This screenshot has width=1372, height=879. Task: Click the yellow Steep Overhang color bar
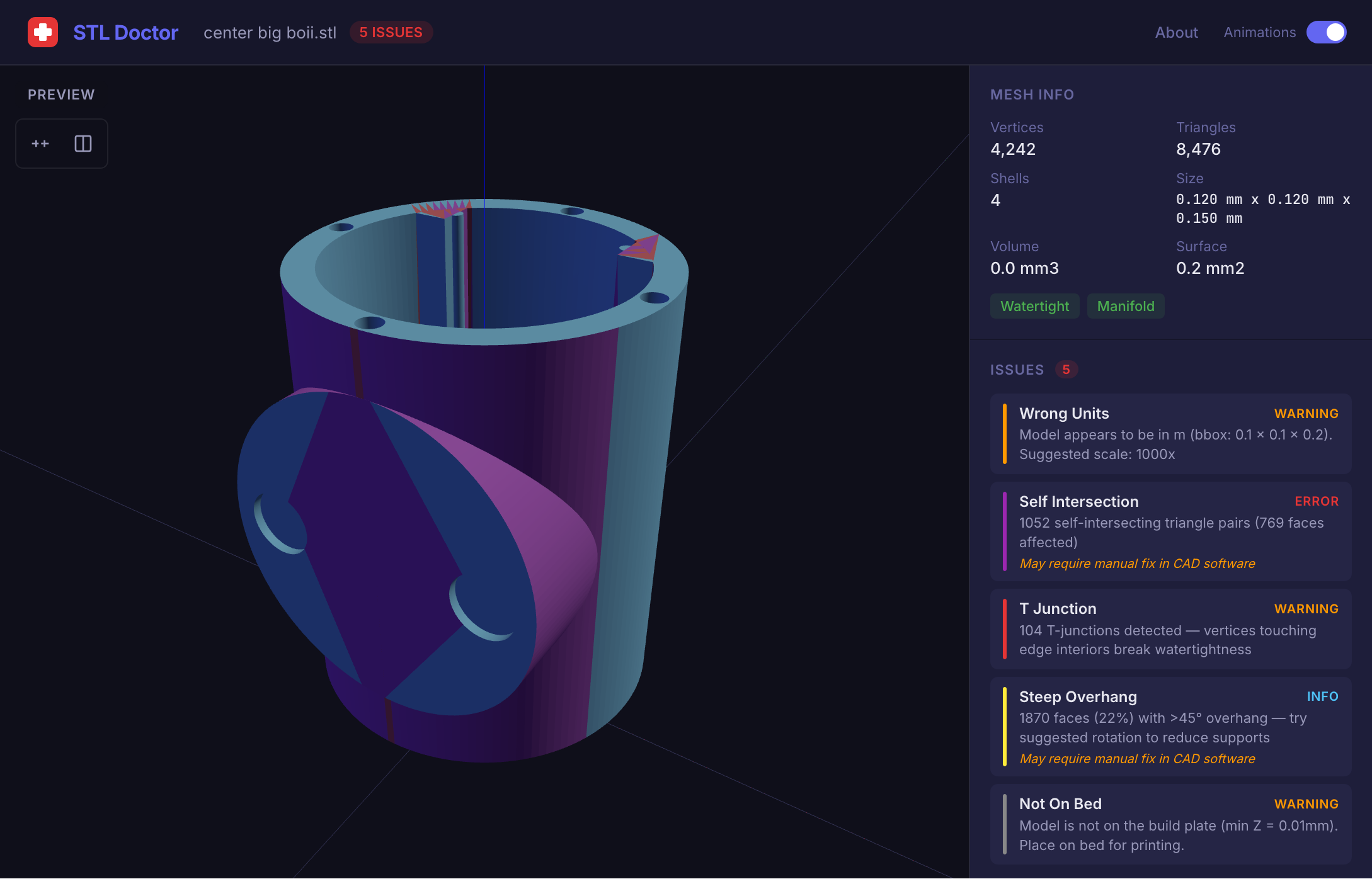(x=1004, y=726)
